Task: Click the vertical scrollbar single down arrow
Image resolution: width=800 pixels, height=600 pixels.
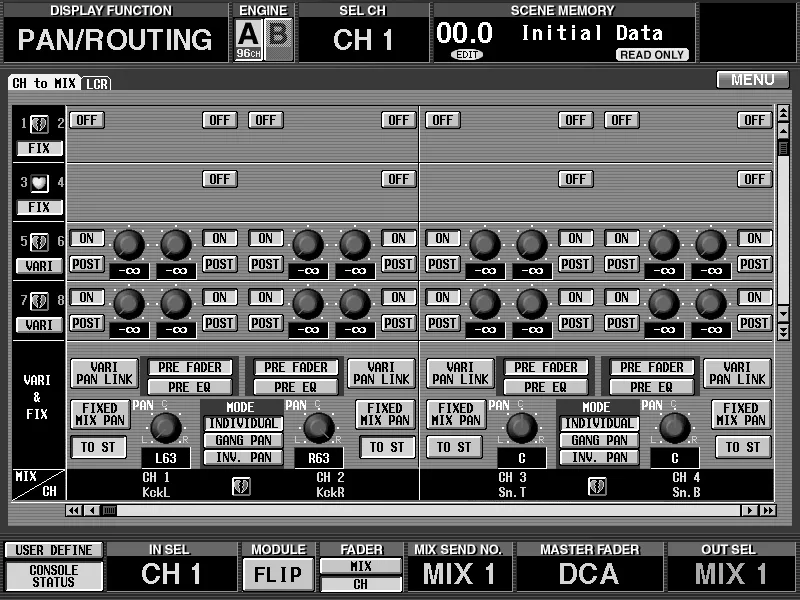Action: point(783,313)
